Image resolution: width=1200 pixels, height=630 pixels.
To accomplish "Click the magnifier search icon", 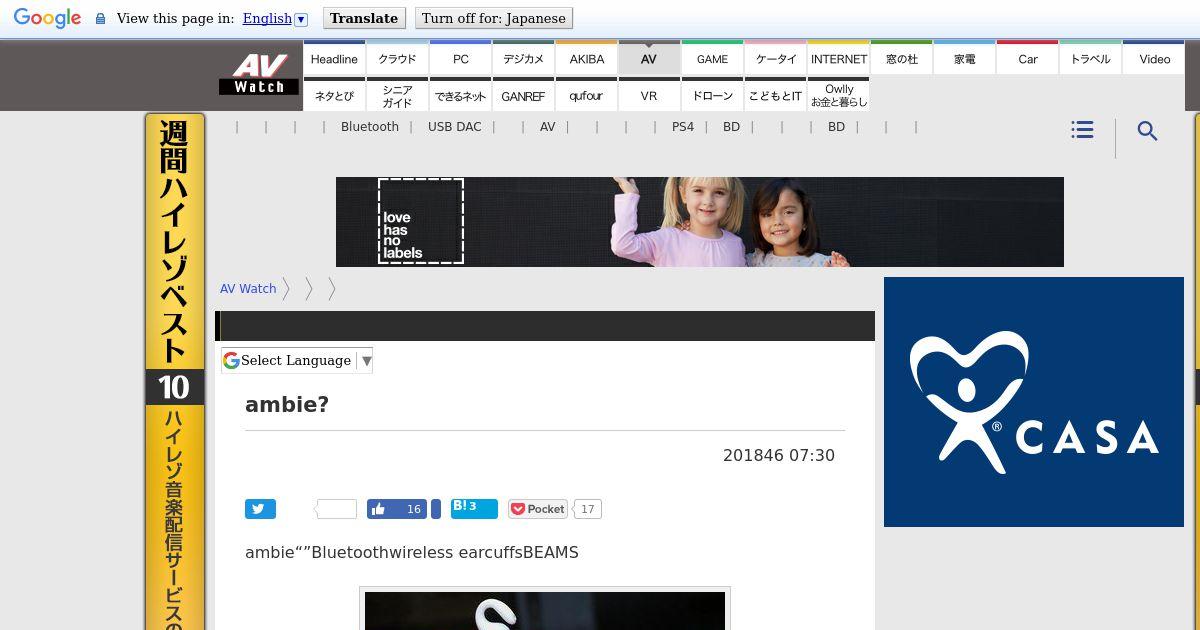I will pyautogui.click(x=1147, y=131).
